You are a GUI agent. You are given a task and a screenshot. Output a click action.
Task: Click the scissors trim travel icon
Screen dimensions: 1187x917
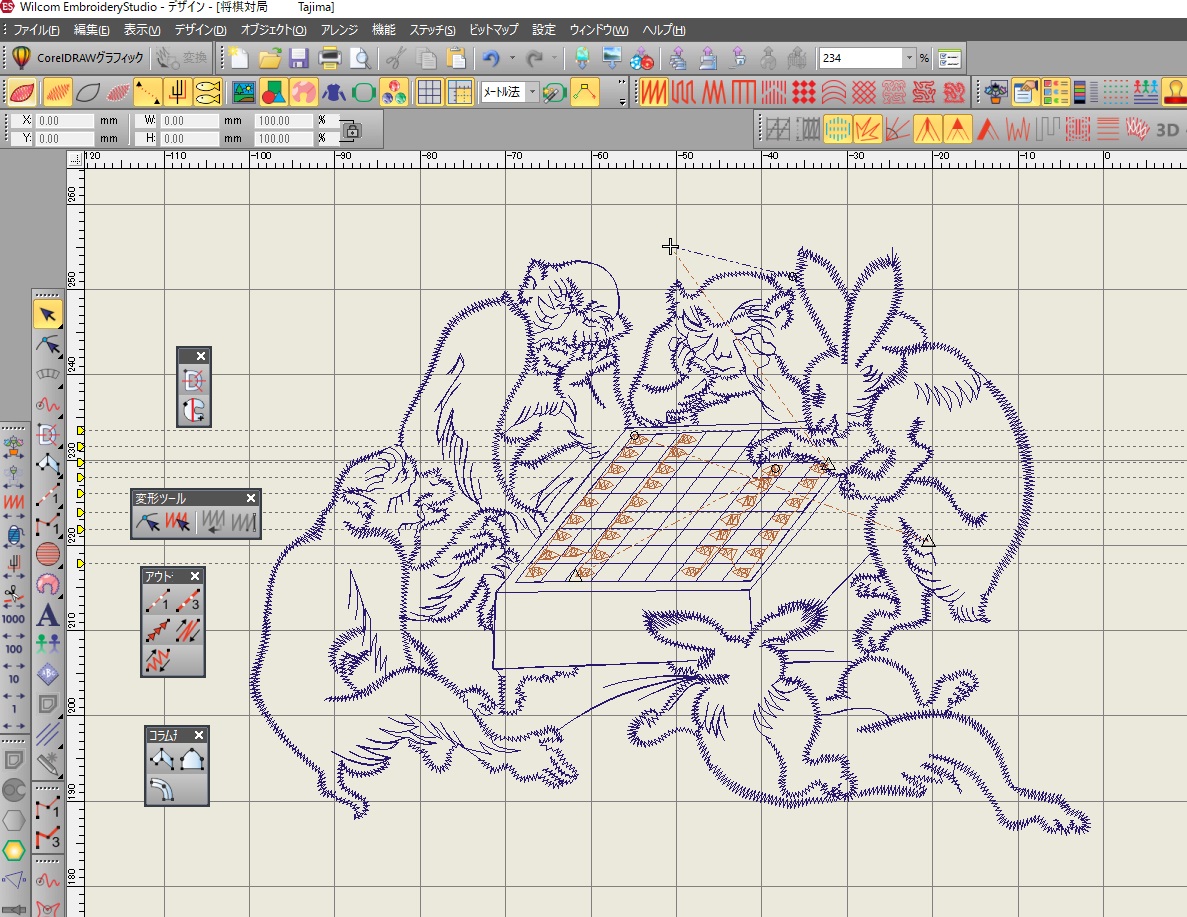pyautogui.click(x=14, y=596)
